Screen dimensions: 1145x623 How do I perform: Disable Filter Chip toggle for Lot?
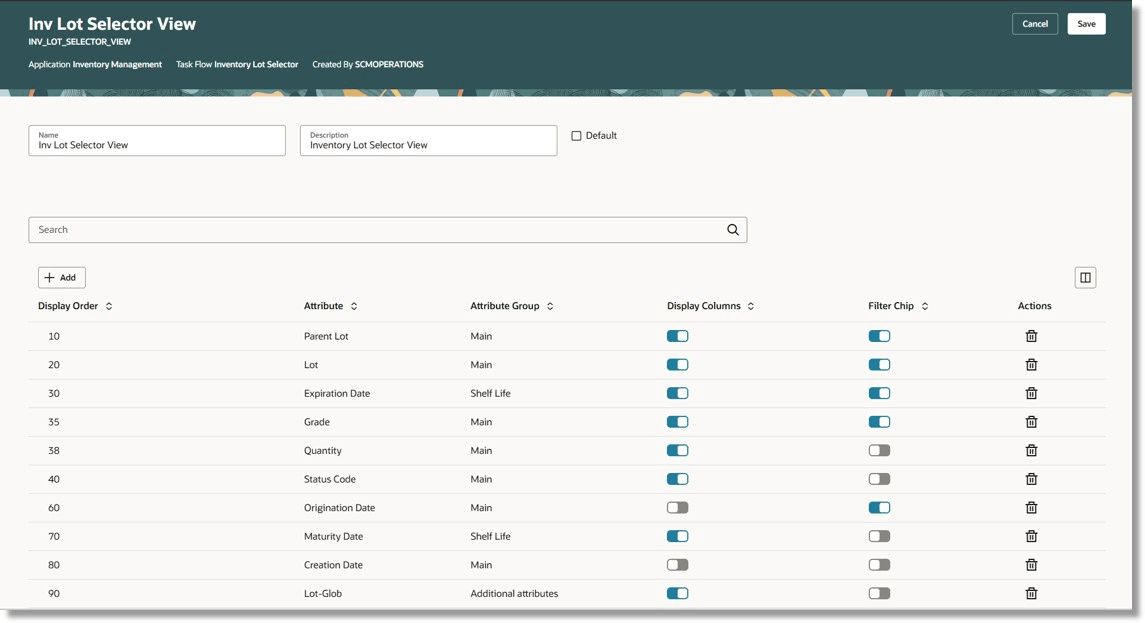(879, 364)
